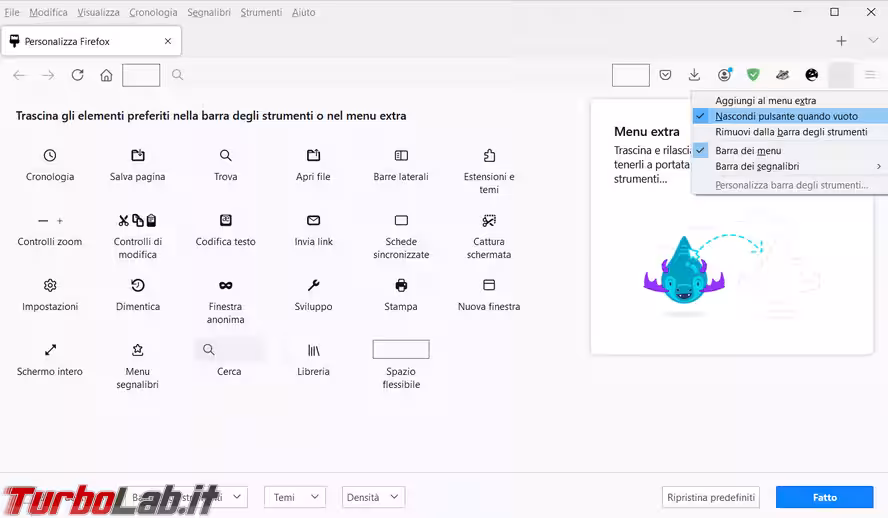Select the Controlli di modifica icons
The height and width of the screenshot is (518, 888).
pyautogui.click(x=138, y=220)
